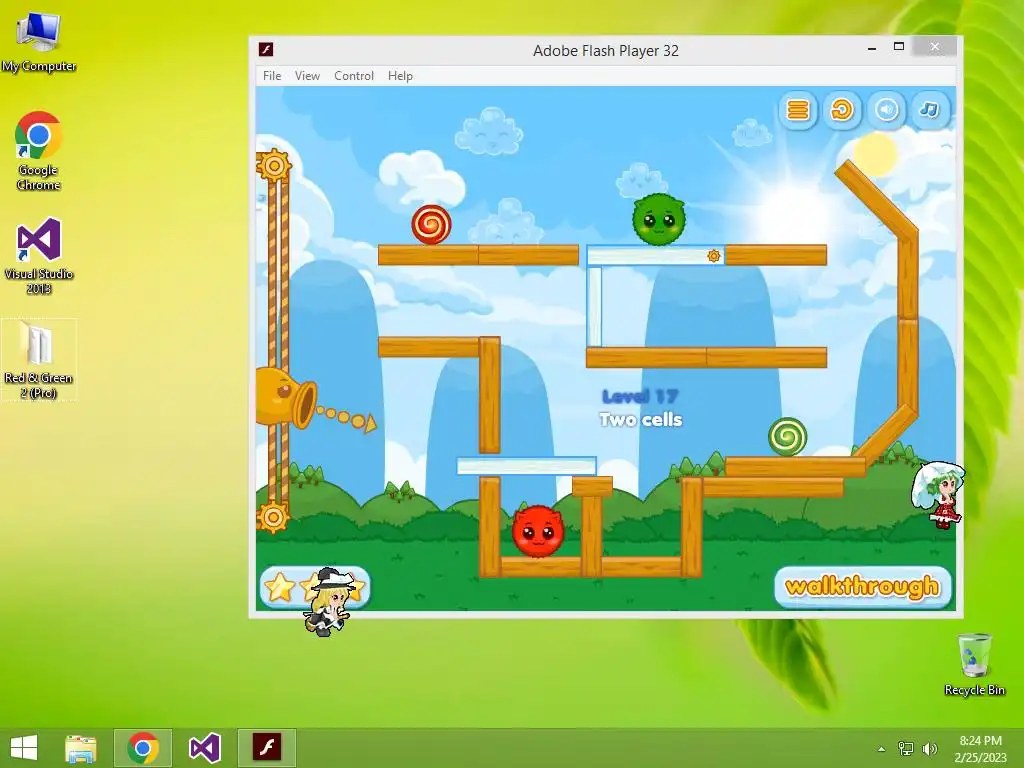1024x768 pixels.
Task: Open the volume tray icon
Action: [x=929, y=748]
